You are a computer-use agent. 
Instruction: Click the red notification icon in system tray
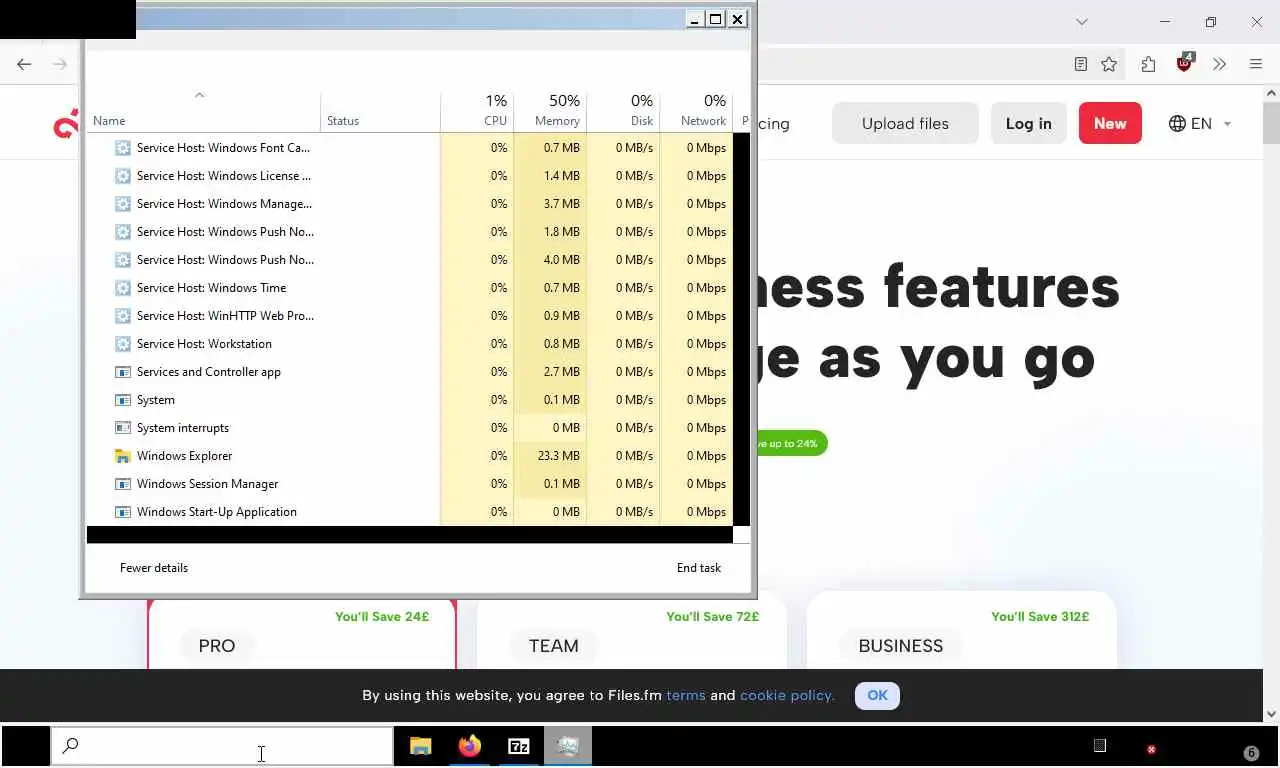(1151, 749)
